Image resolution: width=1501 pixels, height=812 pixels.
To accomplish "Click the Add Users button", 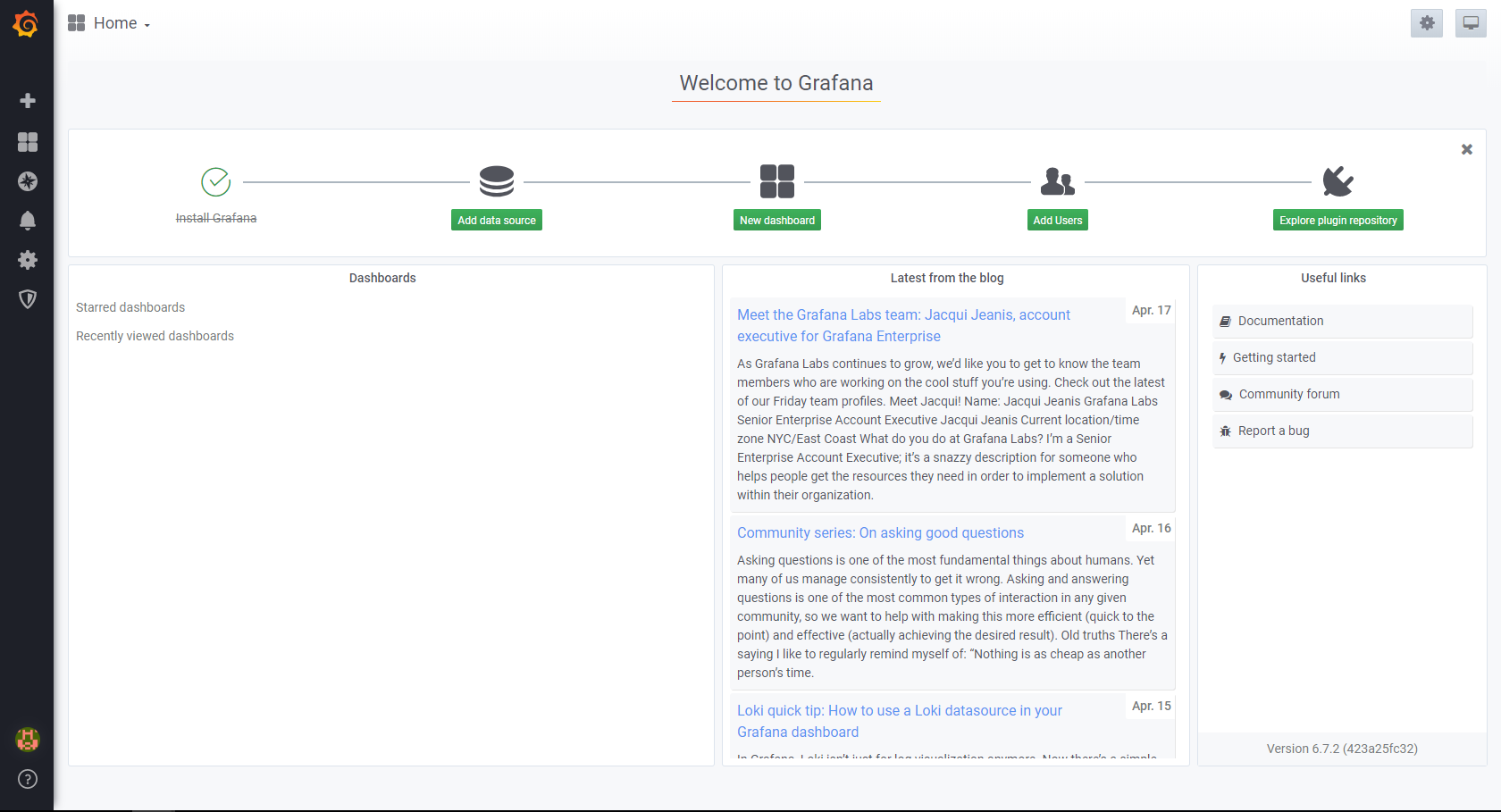I will [1057, 221].
